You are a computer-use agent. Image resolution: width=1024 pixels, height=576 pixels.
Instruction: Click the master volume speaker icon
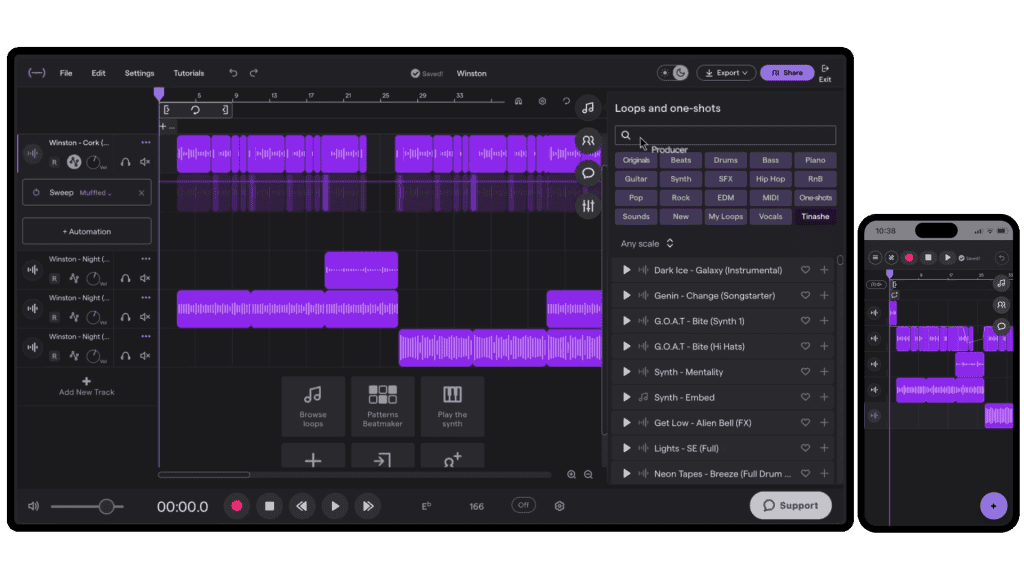click(33, 506)
